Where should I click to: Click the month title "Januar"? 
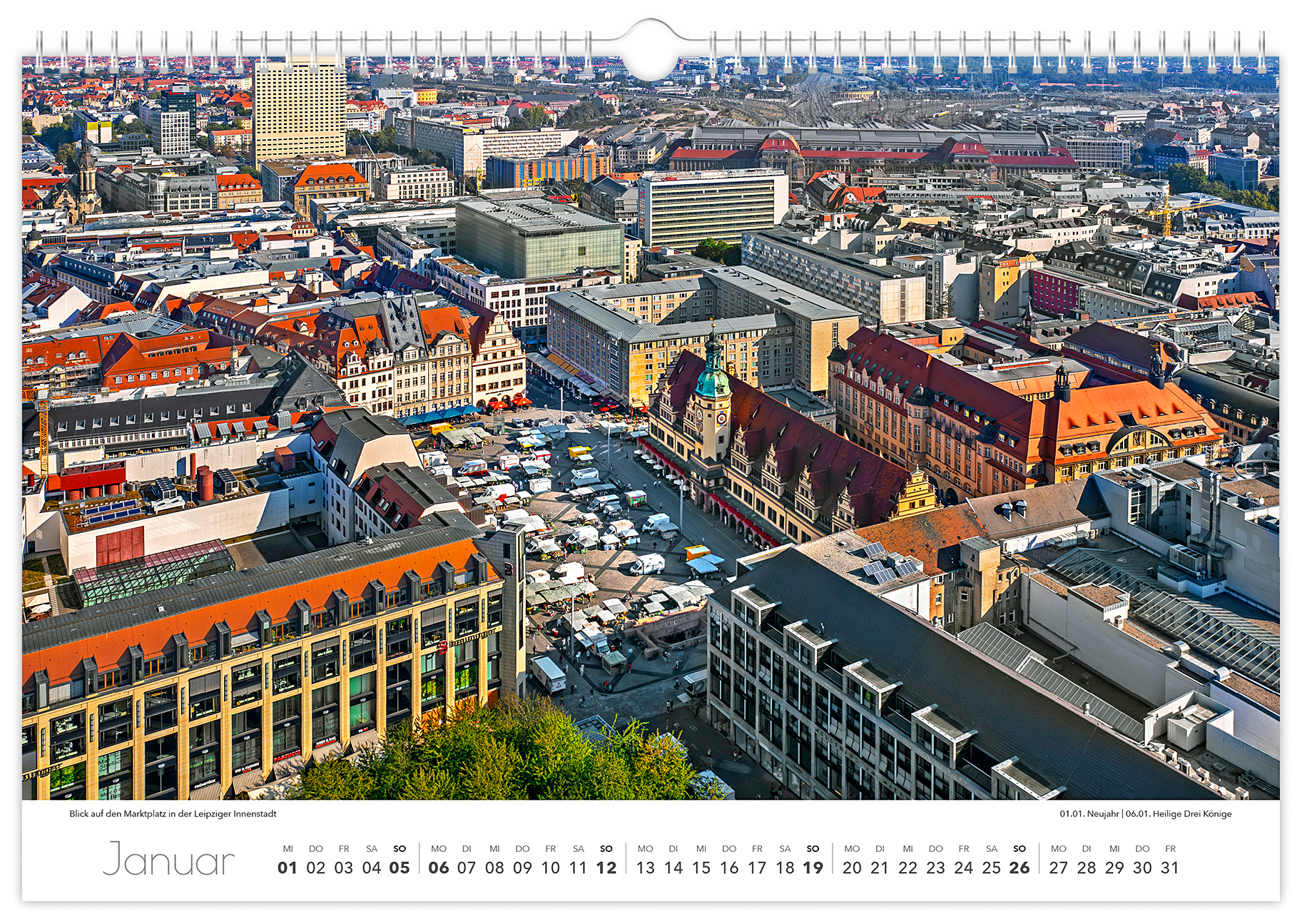[x=169, y=859]
